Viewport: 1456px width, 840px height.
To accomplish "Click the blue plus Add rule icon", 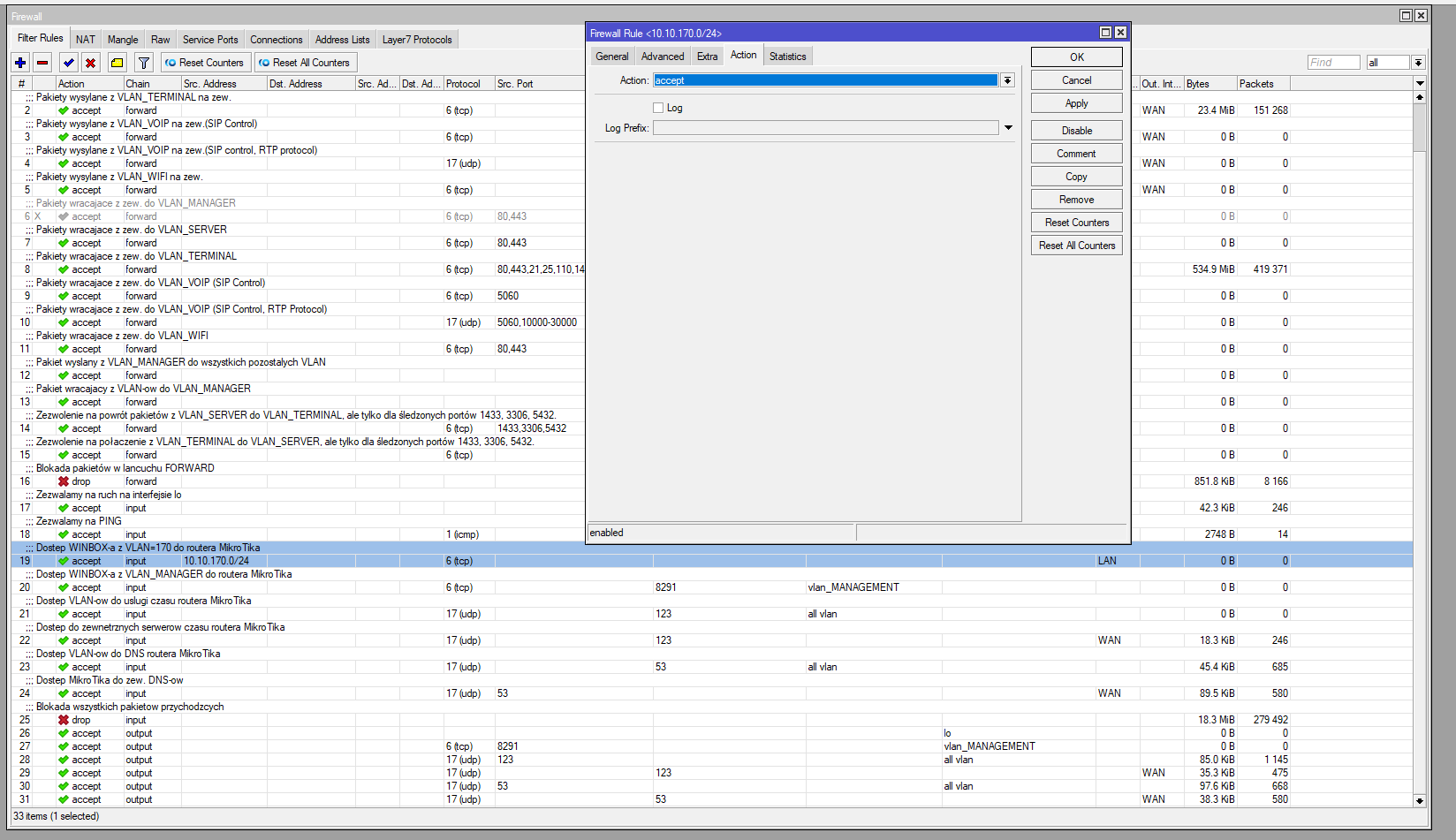I will [x=20, y=63].
